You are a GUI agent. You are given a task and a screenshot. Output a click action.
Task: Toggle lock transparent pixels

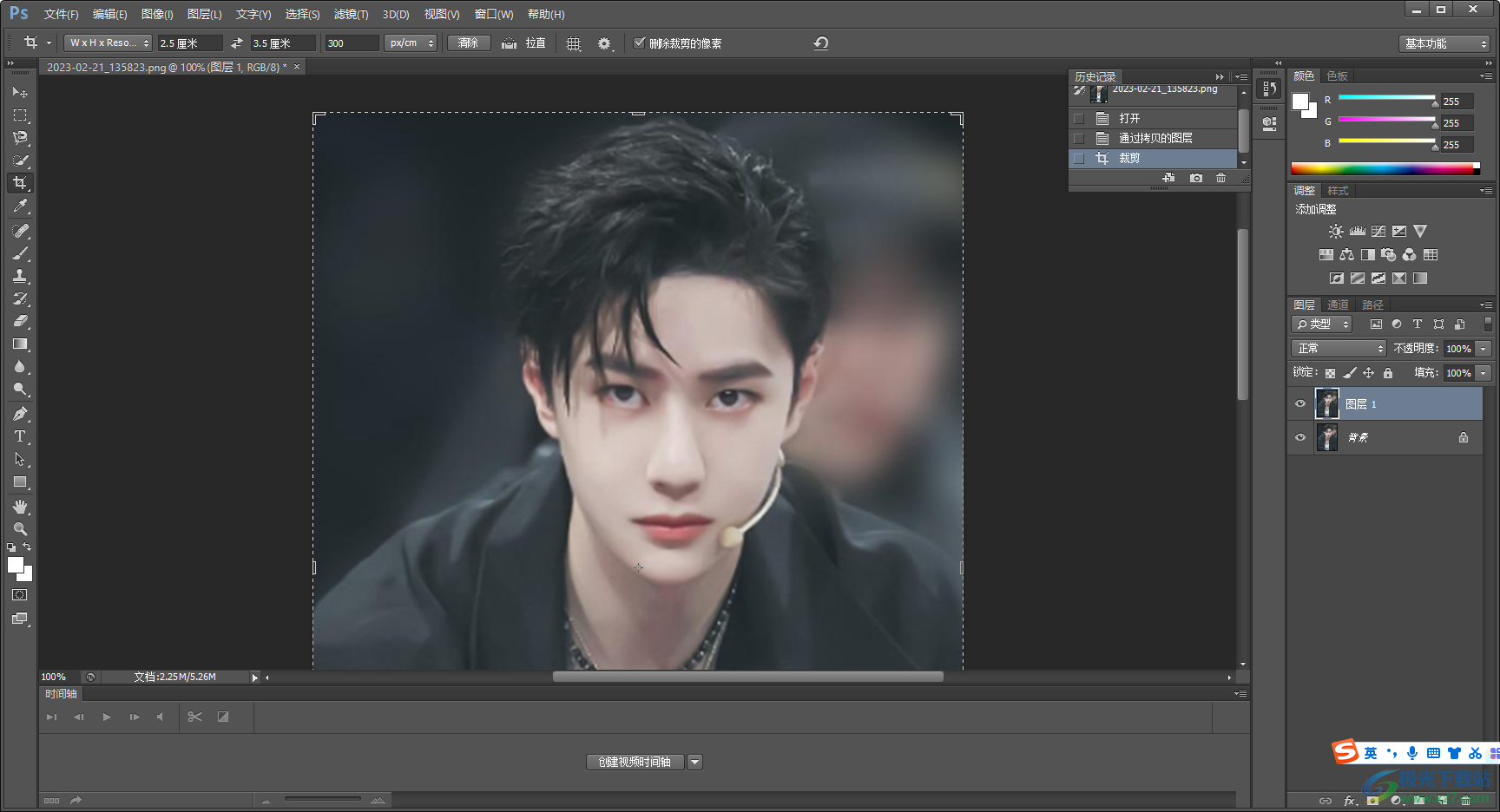[1330, 373]
